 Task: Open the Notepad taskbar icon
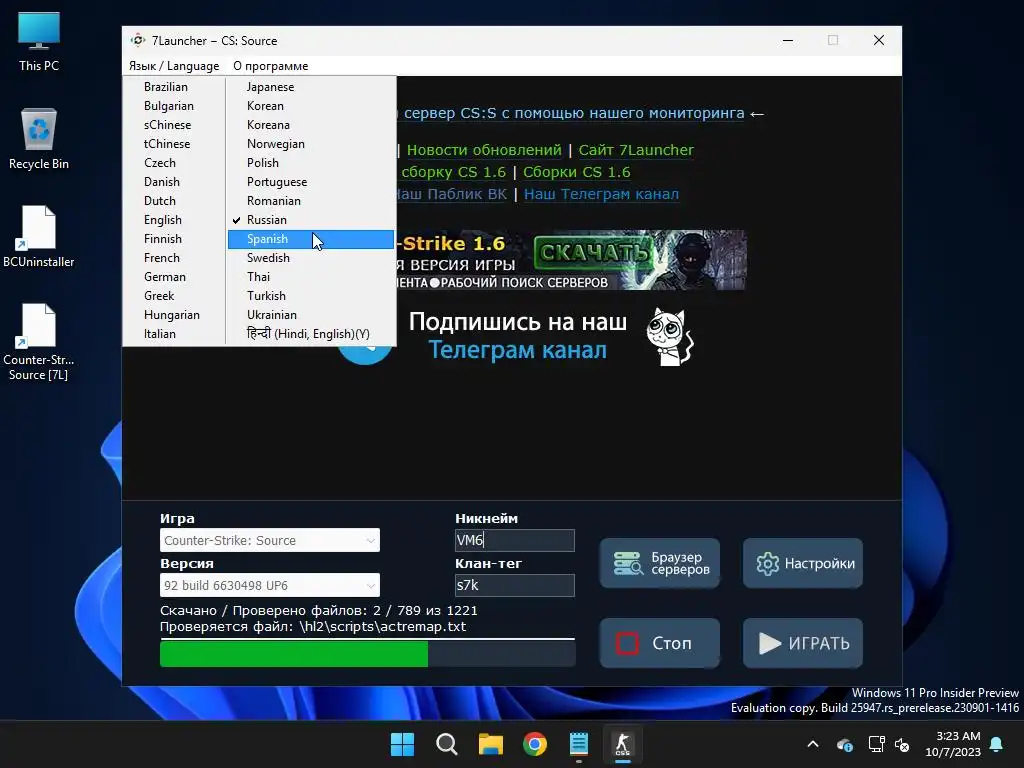(579, 744)
